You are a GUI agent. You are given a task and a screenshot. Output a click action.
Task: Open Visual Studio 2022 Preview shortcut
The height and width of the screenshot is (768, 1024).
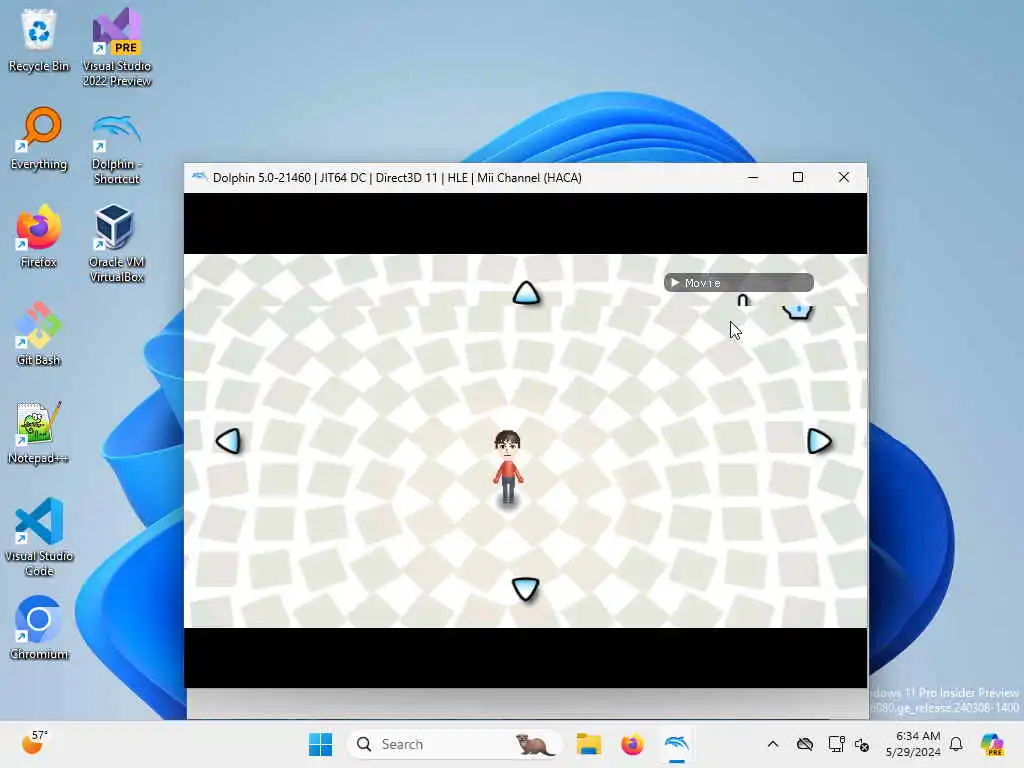[117, 47]
